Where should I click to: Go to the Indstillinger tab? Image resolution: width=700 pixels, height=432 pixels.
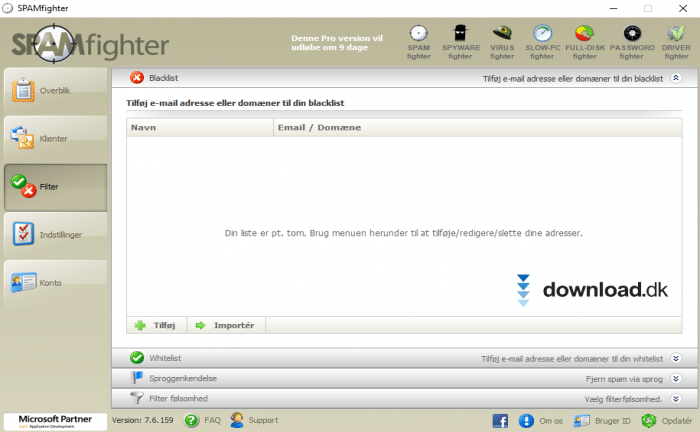[x=55, y=235]
